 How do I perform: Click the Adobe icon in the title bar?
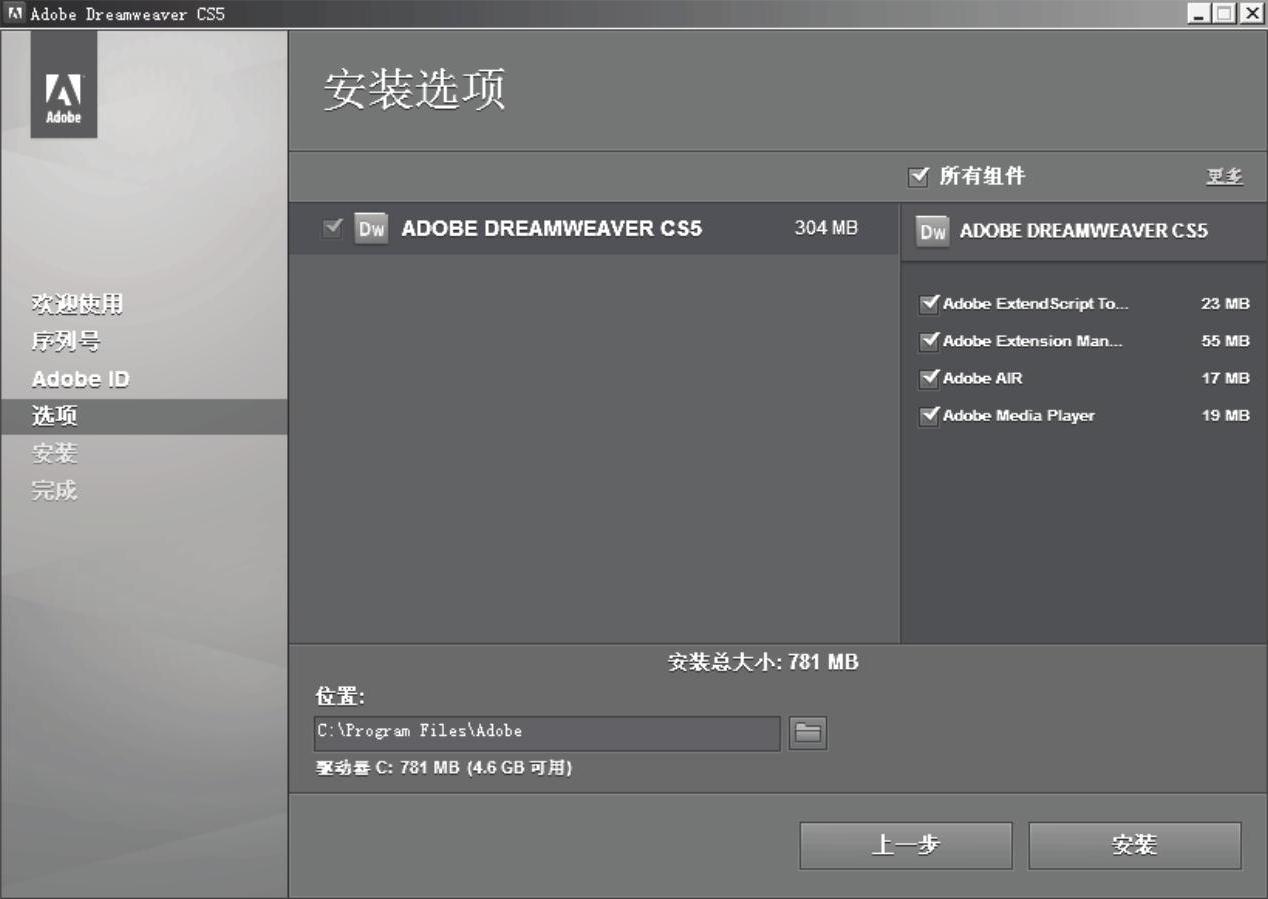(15, 14)
